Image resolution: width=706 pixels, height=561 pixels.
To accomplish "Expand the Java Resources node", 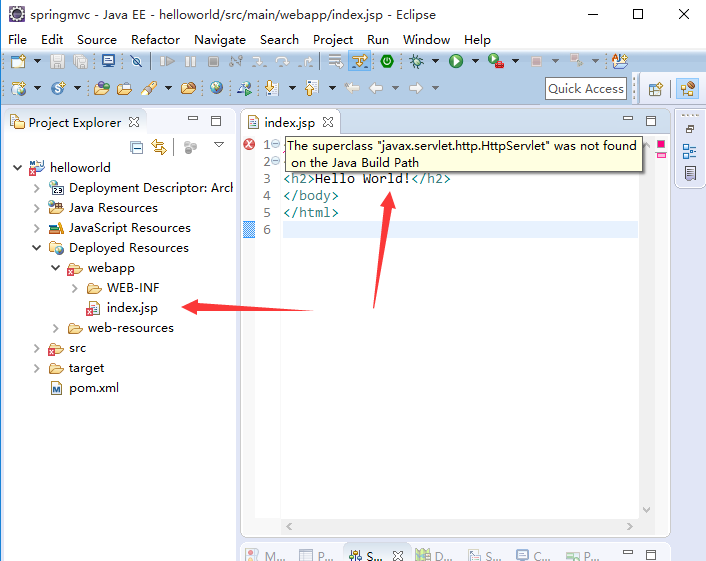I will [36, 208].
